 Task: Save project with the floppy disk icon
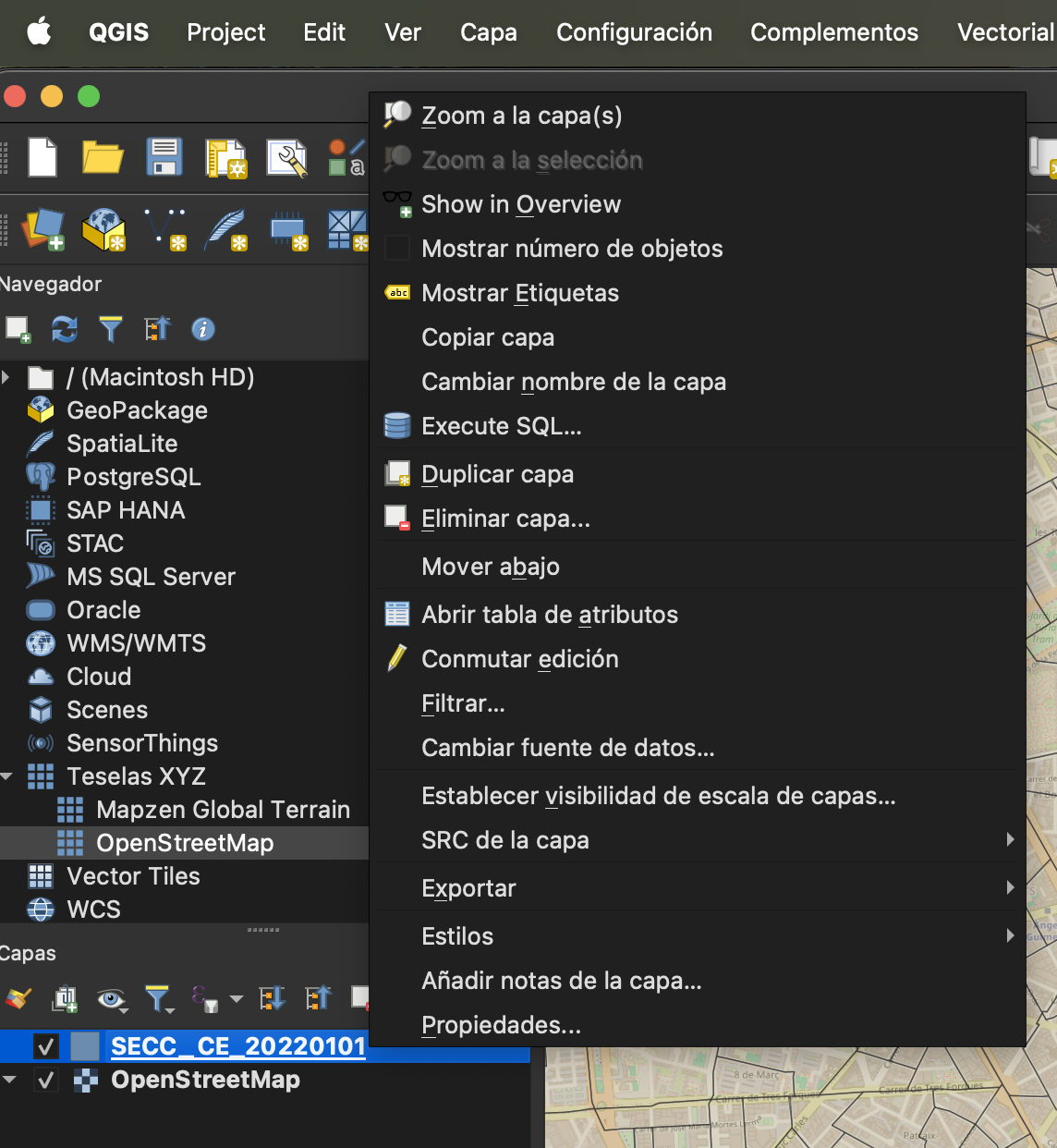coord(164,157)
